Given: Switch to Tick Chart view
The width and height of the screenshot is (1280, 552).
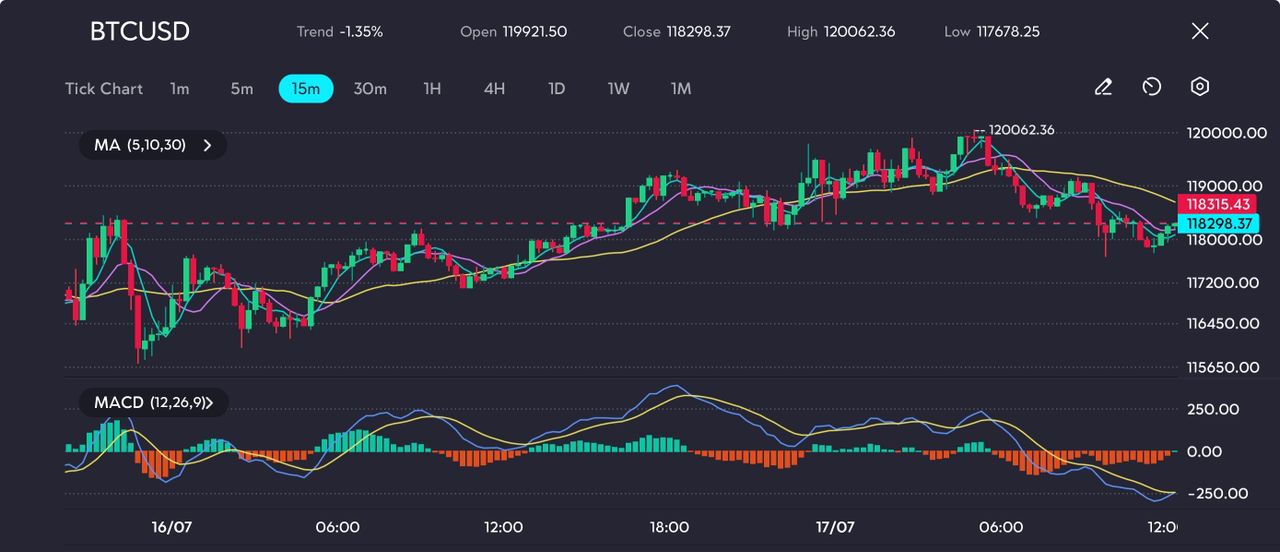Looking at the screenshot, I should 104,89.
